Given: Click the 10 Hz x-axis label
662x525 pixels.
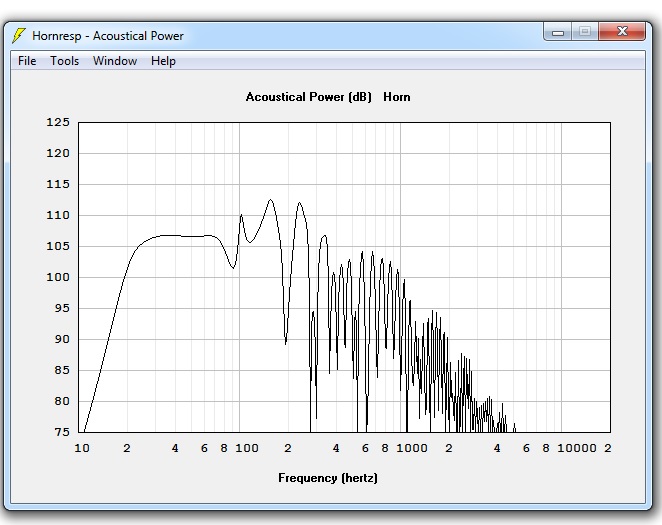Looking at the screenshot, I should point(82,448).
